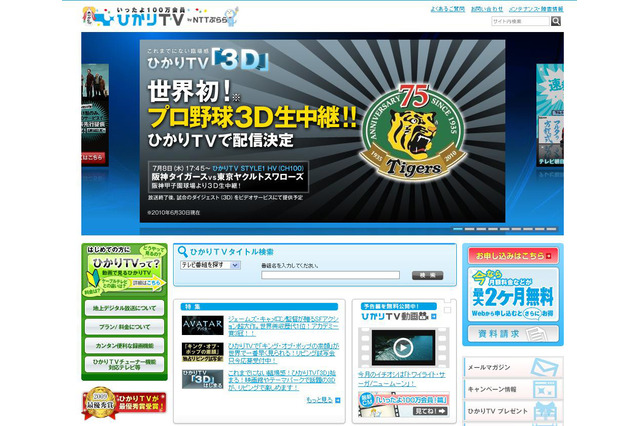This screenshot has width=640, height=426.
Task: Click the arrow icon next to もっと見る
Action: pos(338,400)
